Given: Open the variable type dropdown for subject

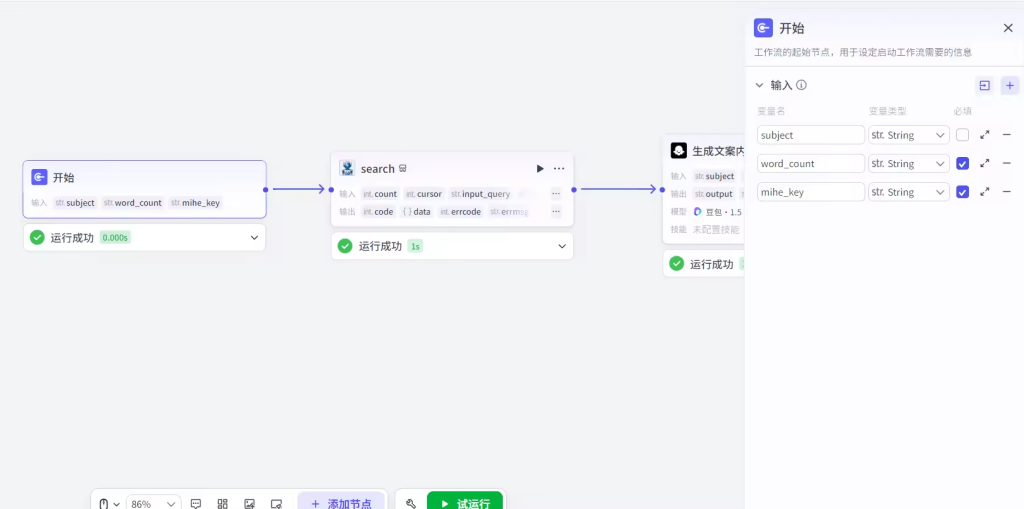Looking at the screenshot, I should (908, 135).
